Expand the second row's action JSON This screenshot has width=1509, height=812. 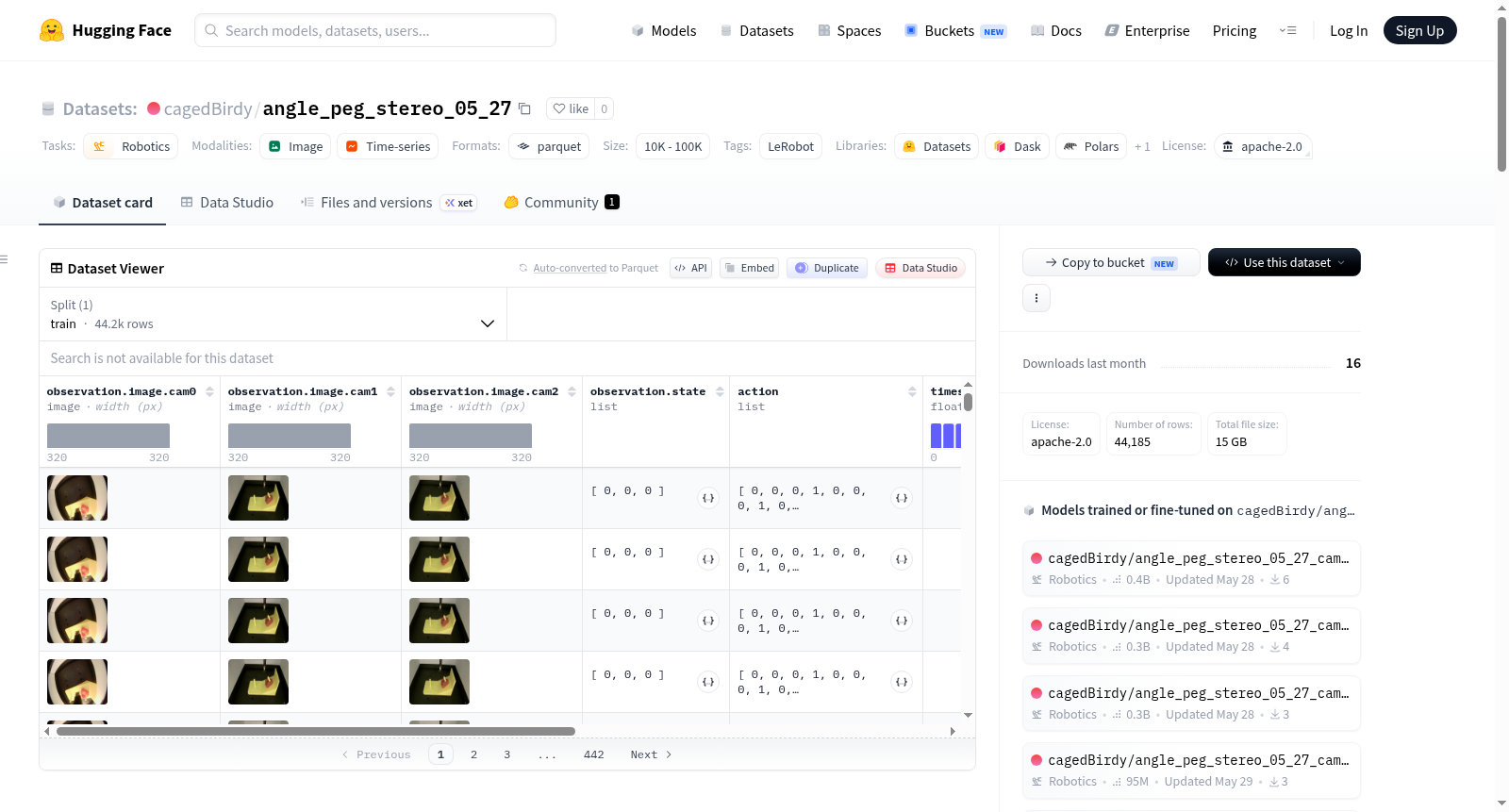[x=902, y=559]
